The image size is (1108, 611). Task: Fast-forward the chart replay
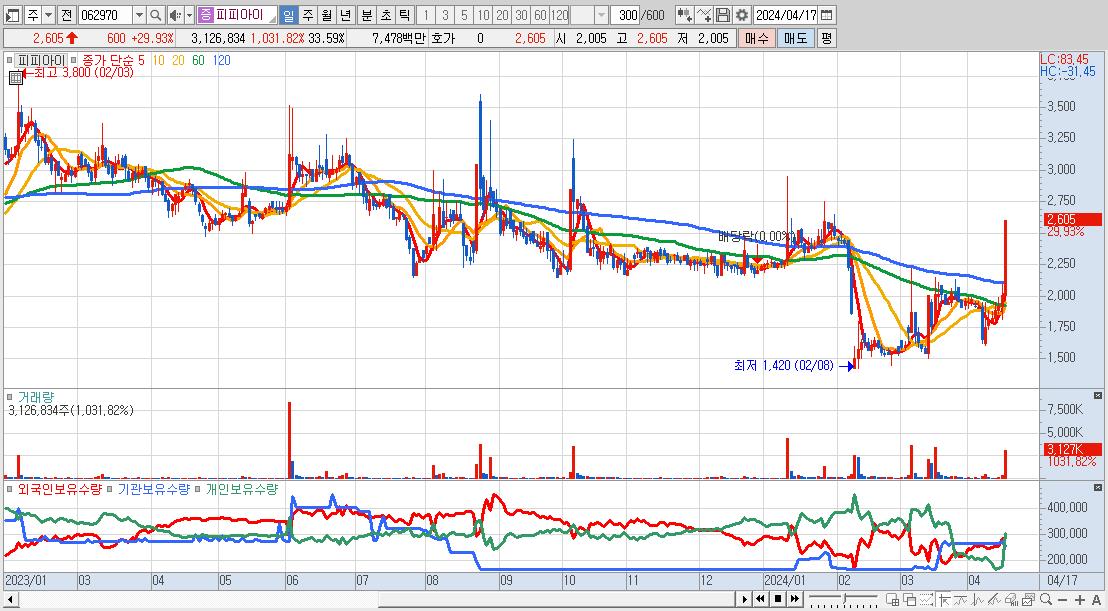(x=795, y=599)
